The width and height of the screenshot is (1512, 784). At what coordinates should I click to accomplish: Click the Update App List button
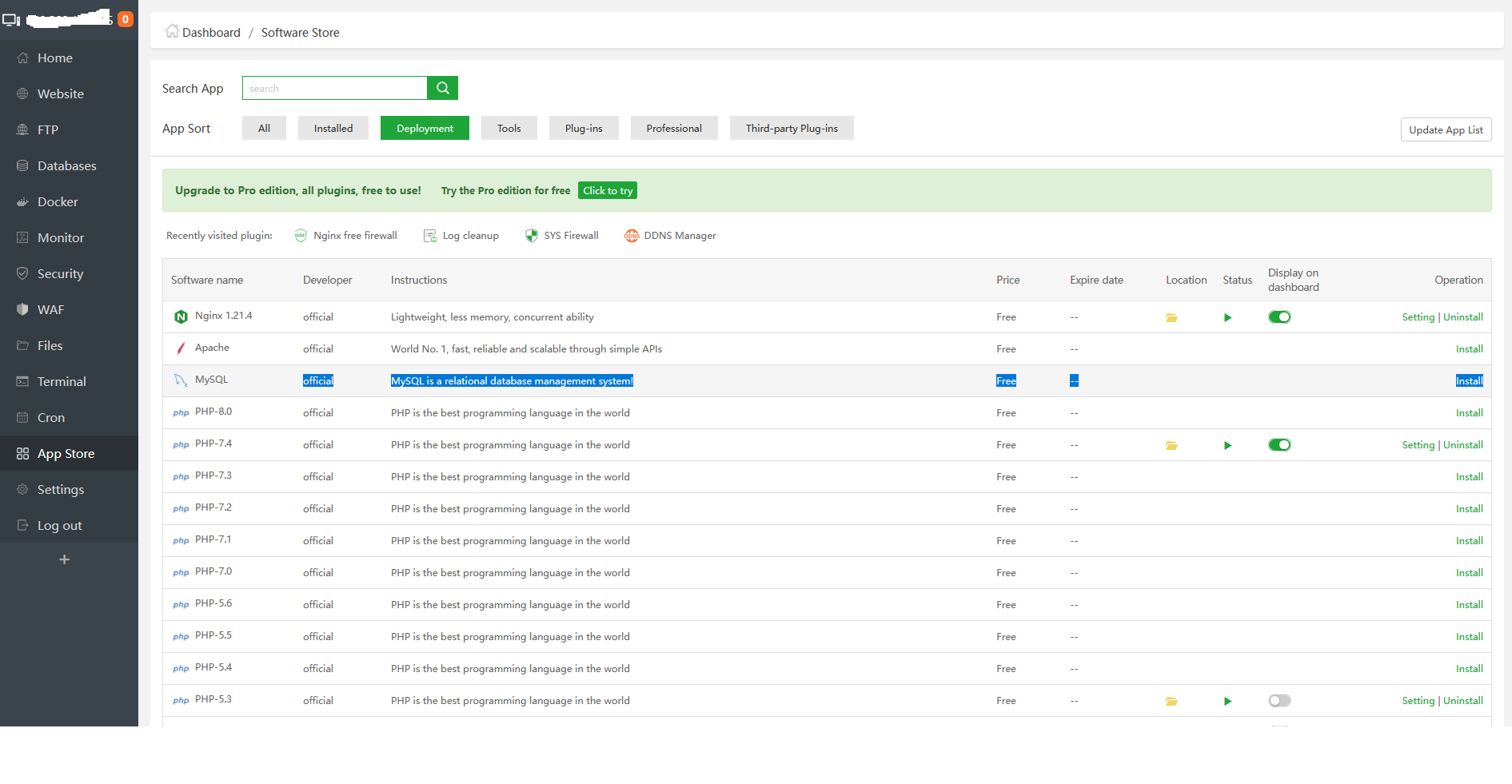coord(1446,129)
